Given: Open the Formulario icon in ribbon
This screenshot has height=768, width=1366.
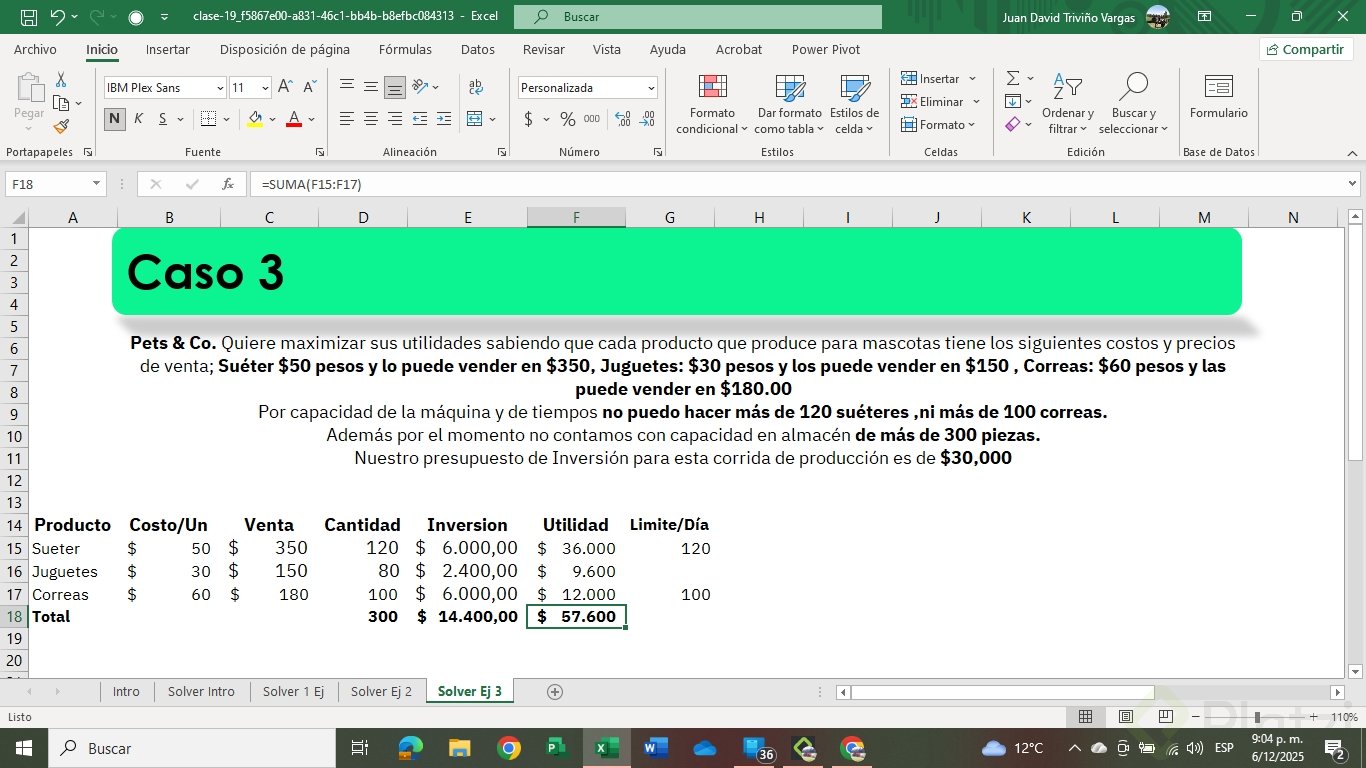Looking at the screenshot, I should (1218, 98).
